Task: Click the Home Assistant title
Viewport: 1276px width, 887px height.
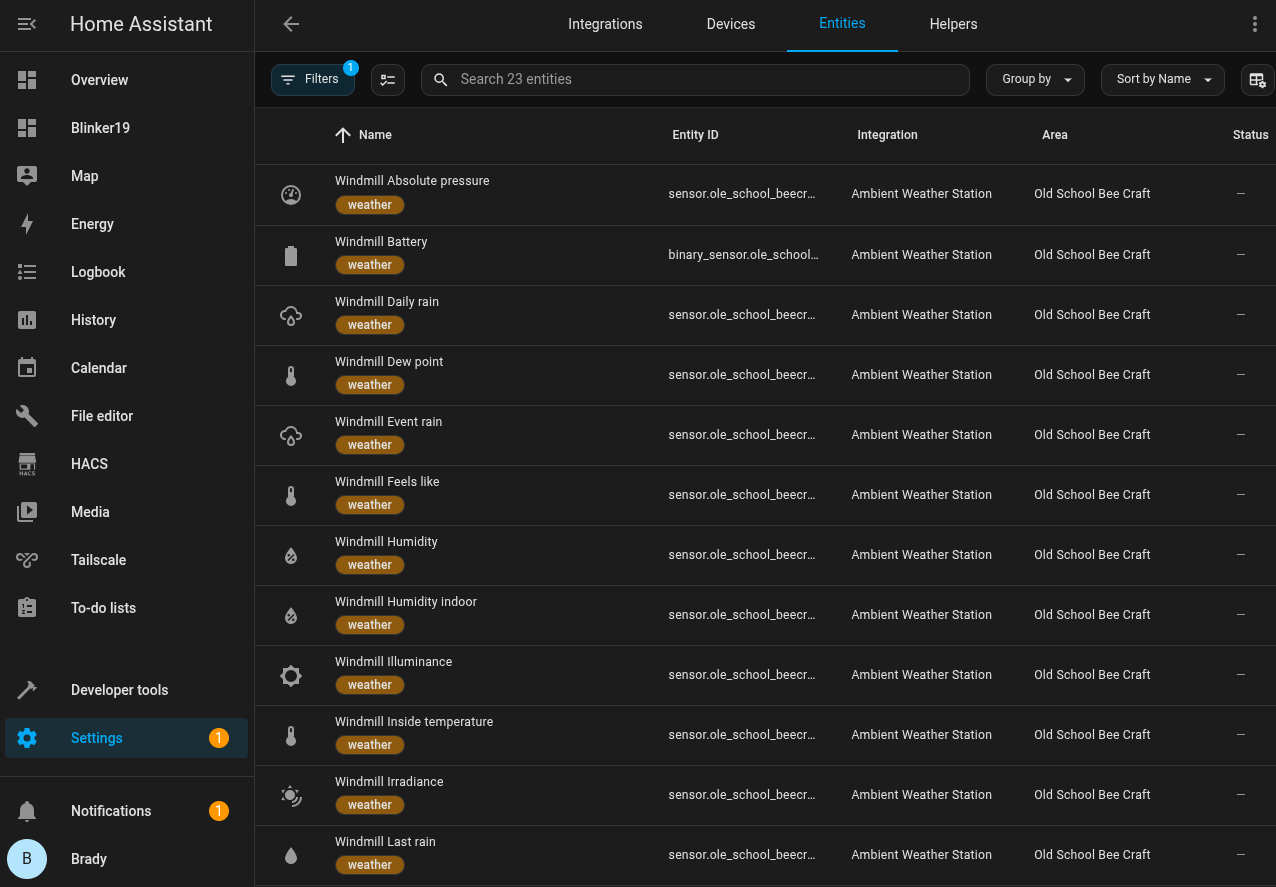Action: pyautogui.click(x=141, y=24)
